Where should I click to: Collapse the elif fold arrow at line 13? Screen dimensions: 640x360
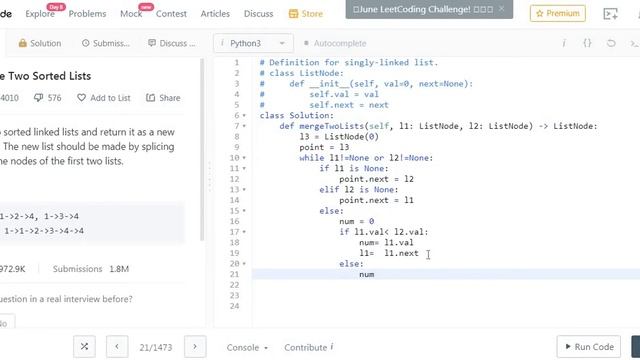244,190
